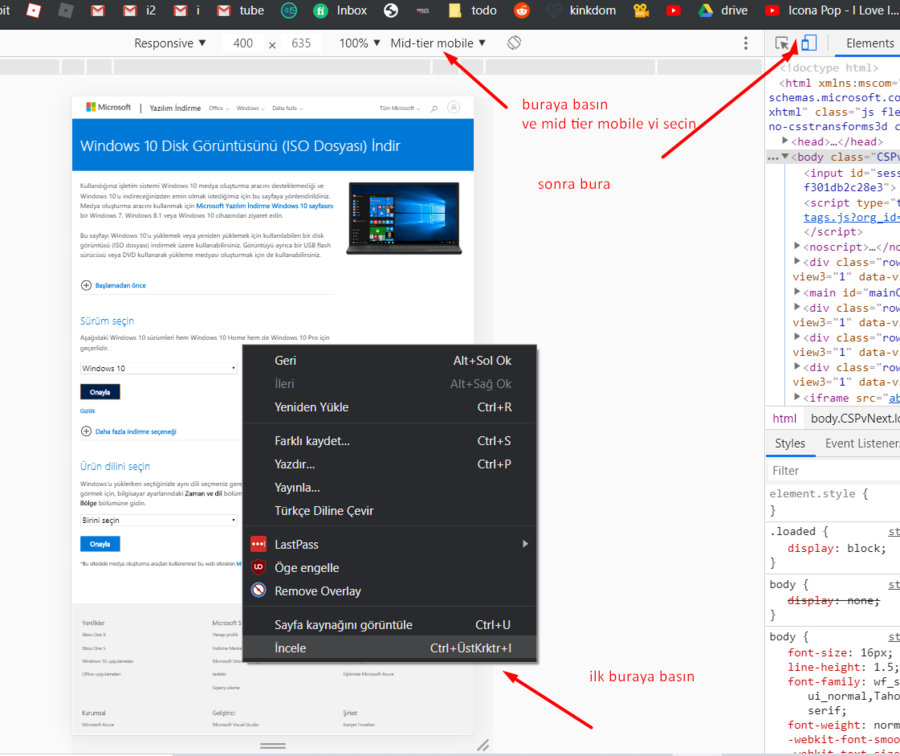
Task: Activate the inspect element picker icon
Action: [x=782, y=43]
